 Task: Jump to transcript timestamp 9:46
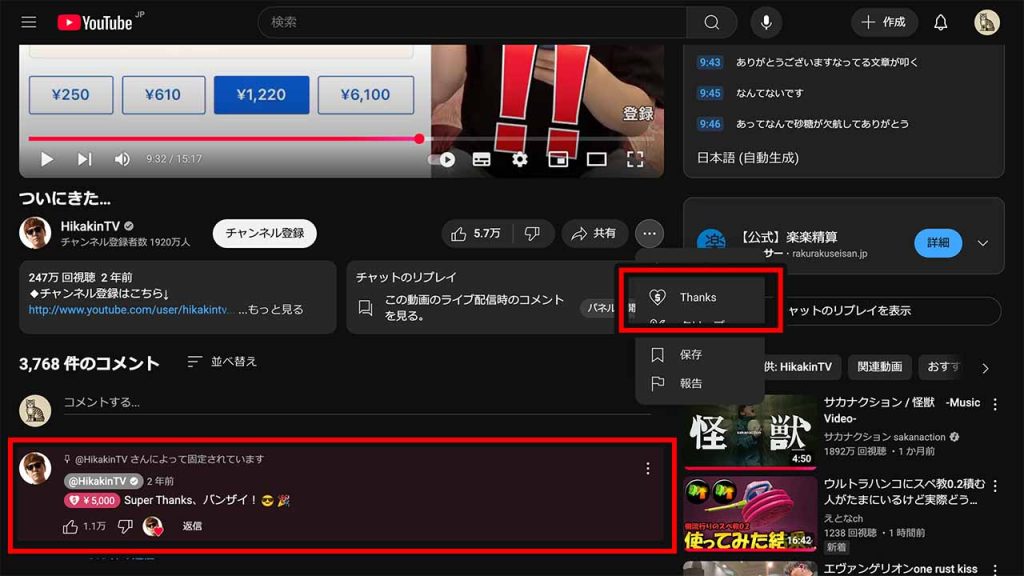click(709, 124)
